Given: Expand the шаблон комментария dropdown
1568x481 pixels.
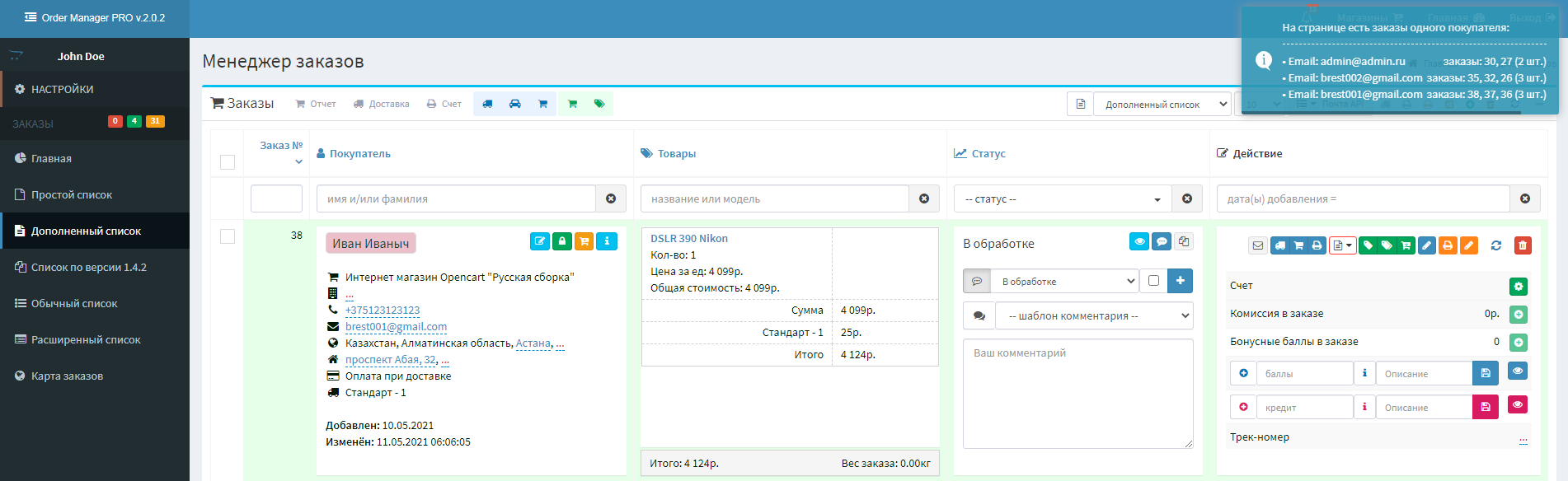Looking at the screenshot, I should pos(1094,315).
